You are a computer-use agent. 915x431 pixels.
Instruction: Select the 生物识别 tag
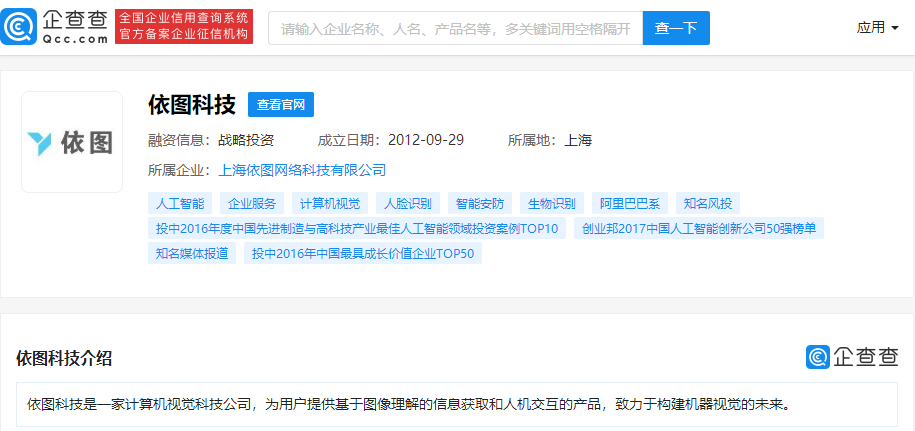point(552,203)
